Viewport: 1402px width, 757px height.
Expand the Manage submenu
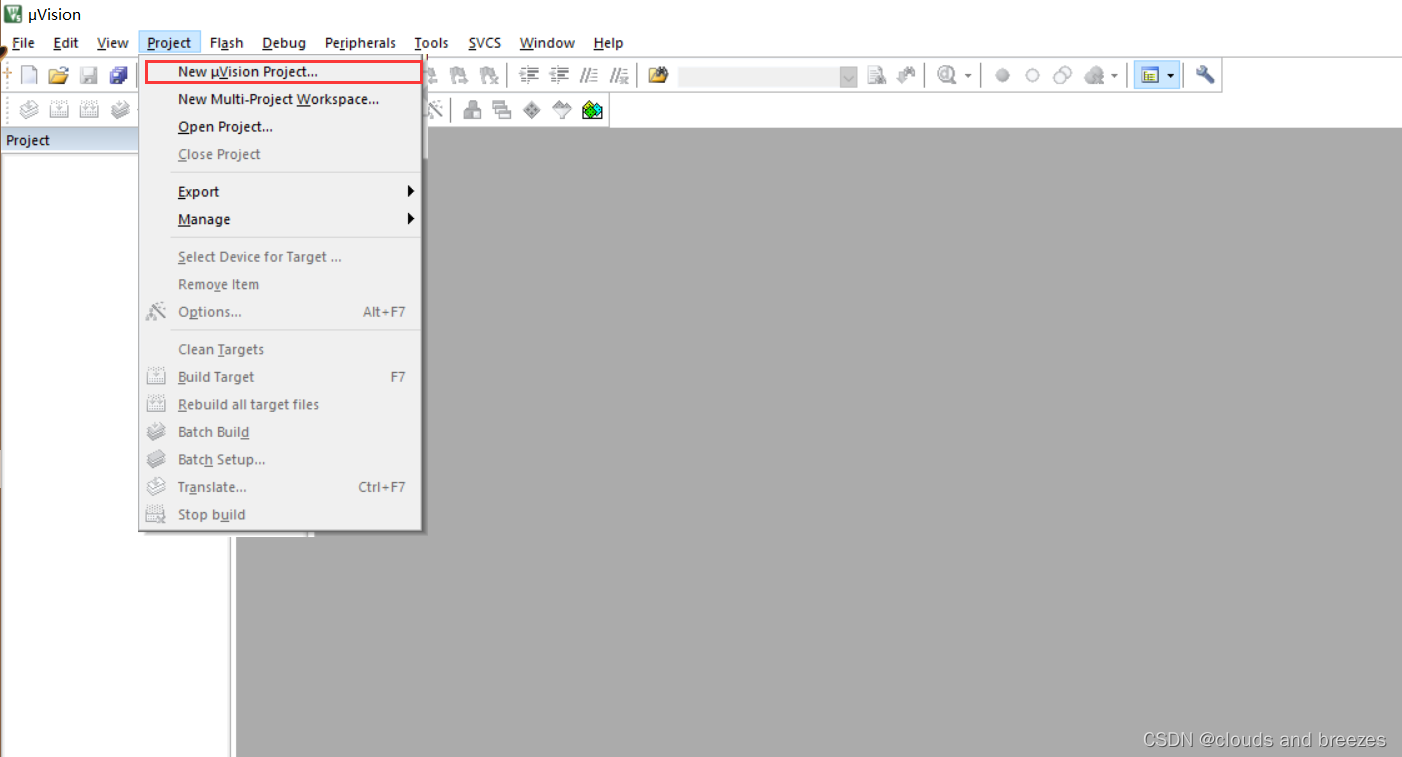[x=280, y=219]
